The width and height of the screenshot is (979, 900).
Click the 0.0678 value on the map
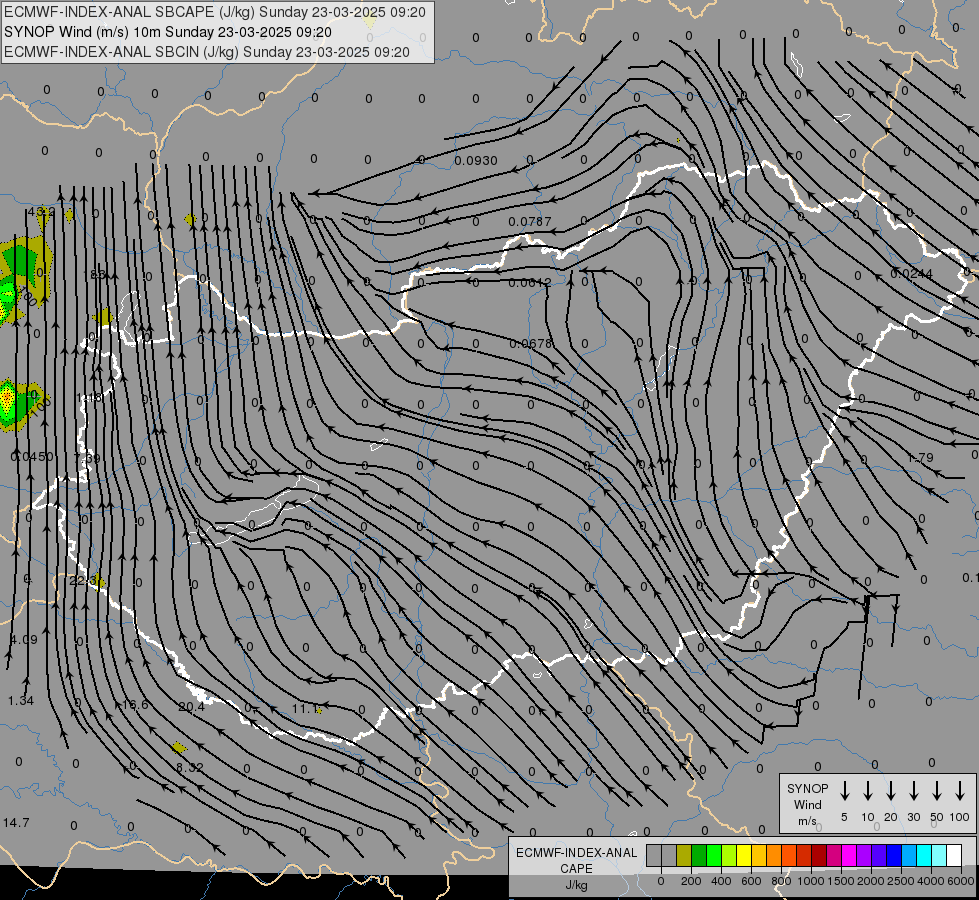click(x=531, y=344)
